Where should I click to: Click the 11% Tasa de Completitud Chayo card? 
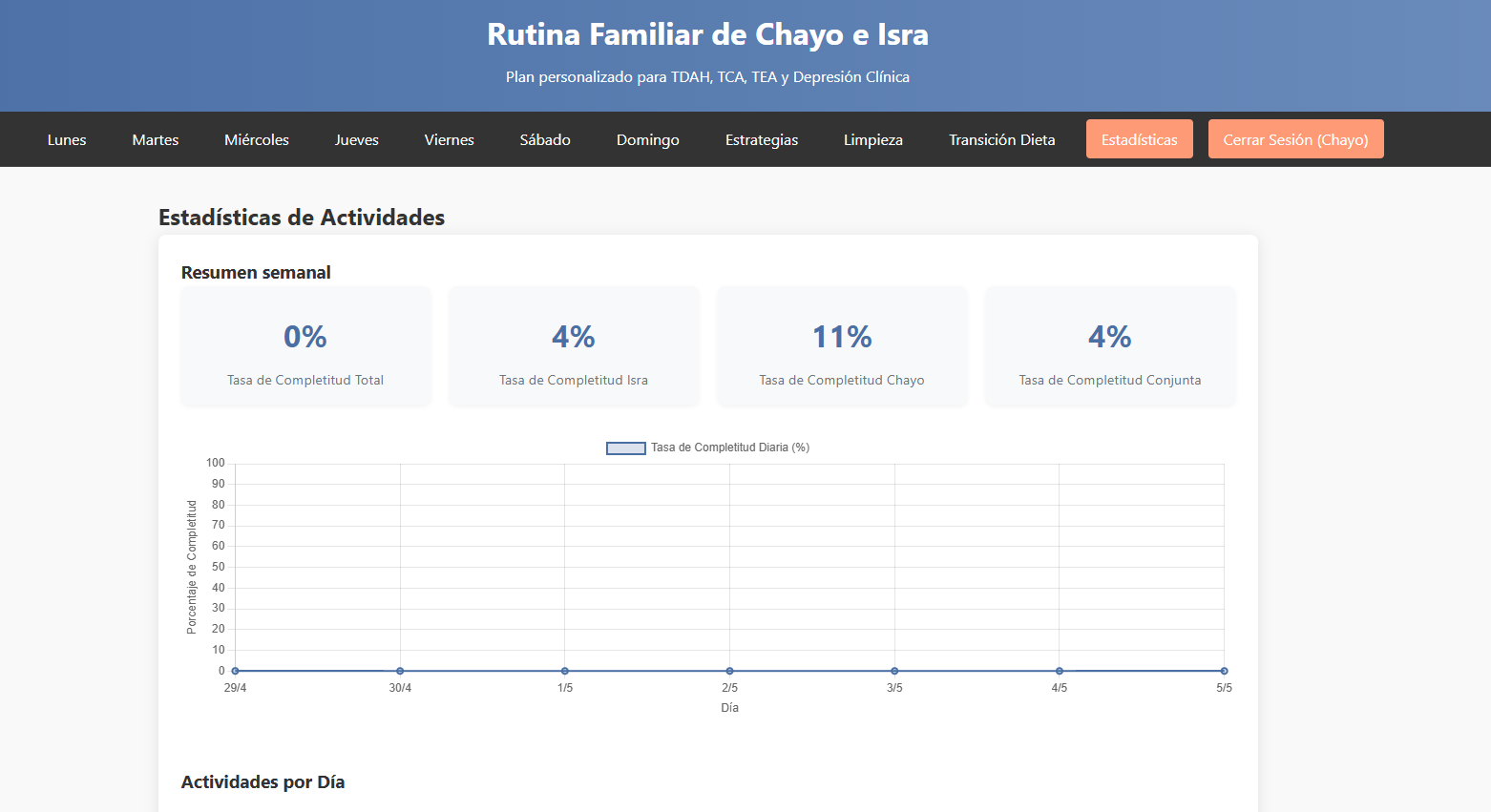[x=842, y=347]
